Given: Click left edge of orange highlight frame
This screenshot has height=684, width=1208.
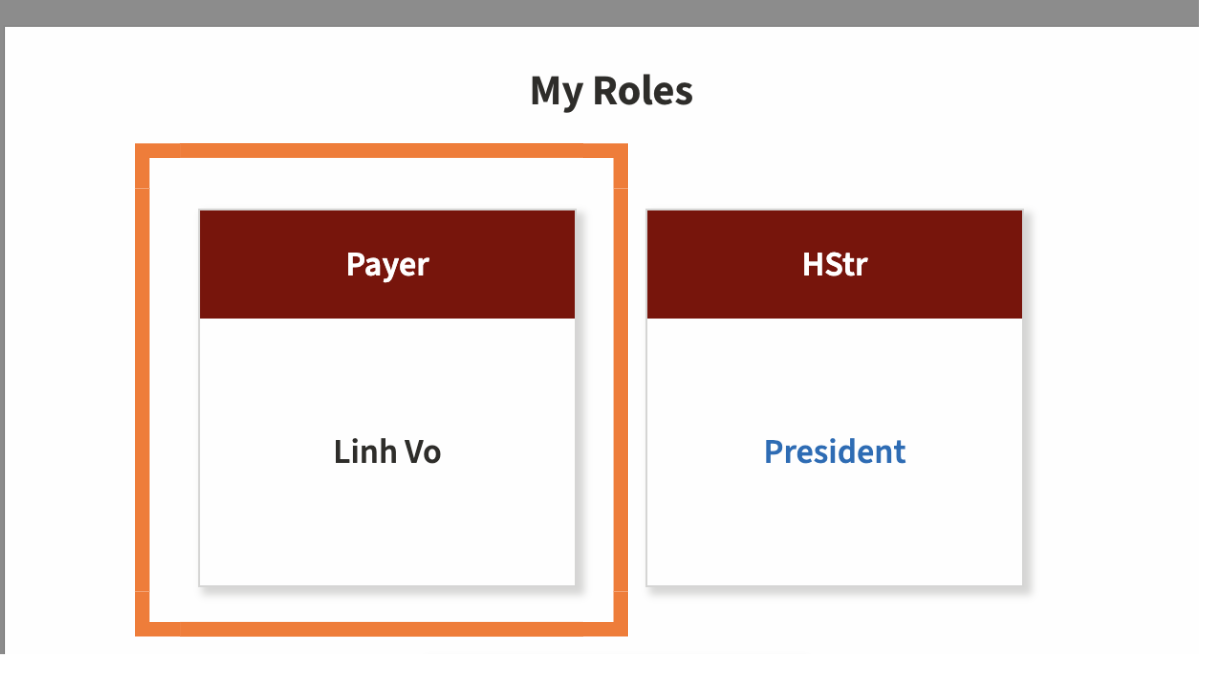Looking at the screenshot, I should click(x=142, y=390).
